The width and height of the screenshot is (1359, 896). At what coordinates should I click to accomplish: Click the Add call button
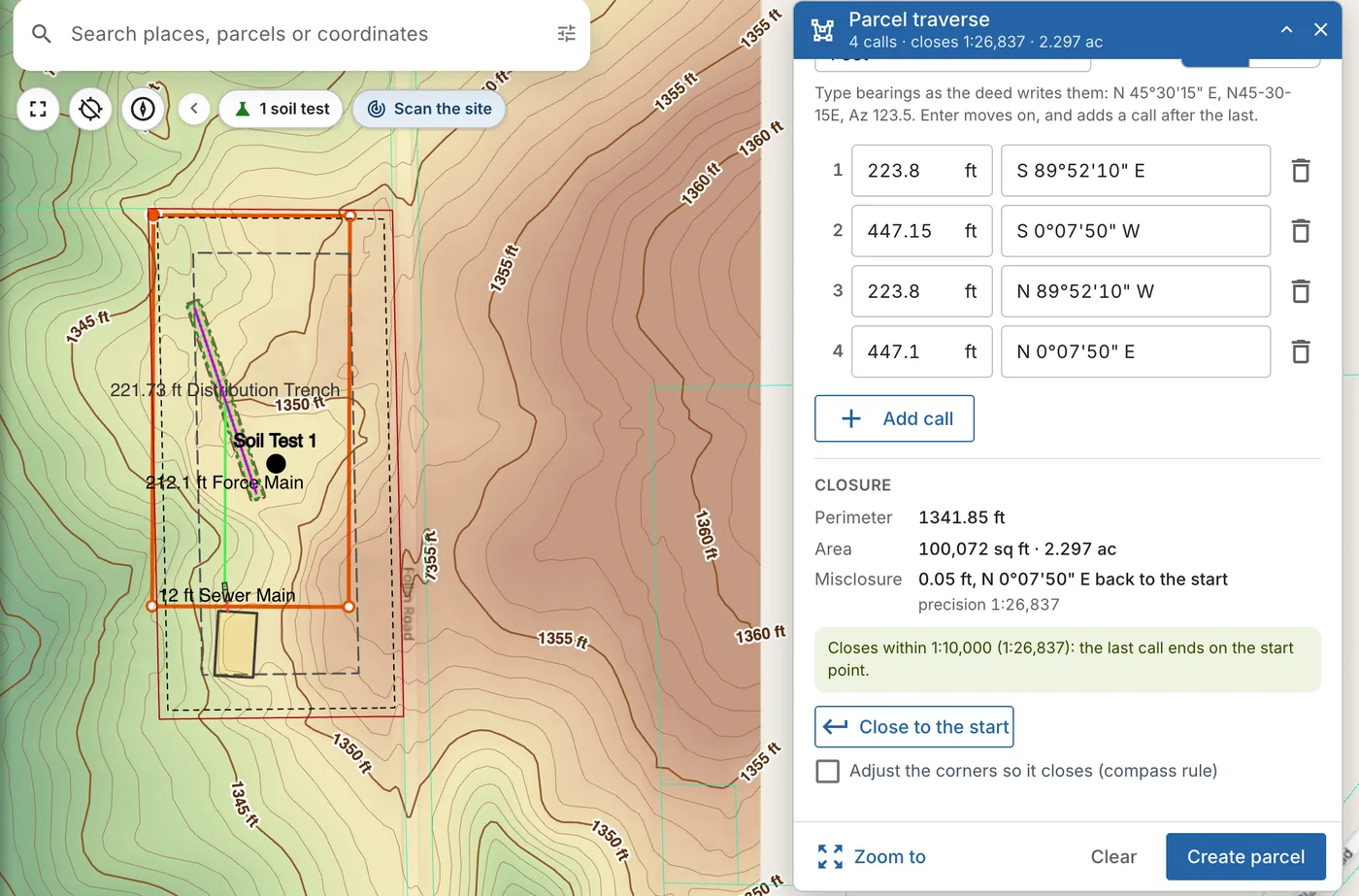tap(894, 418)
